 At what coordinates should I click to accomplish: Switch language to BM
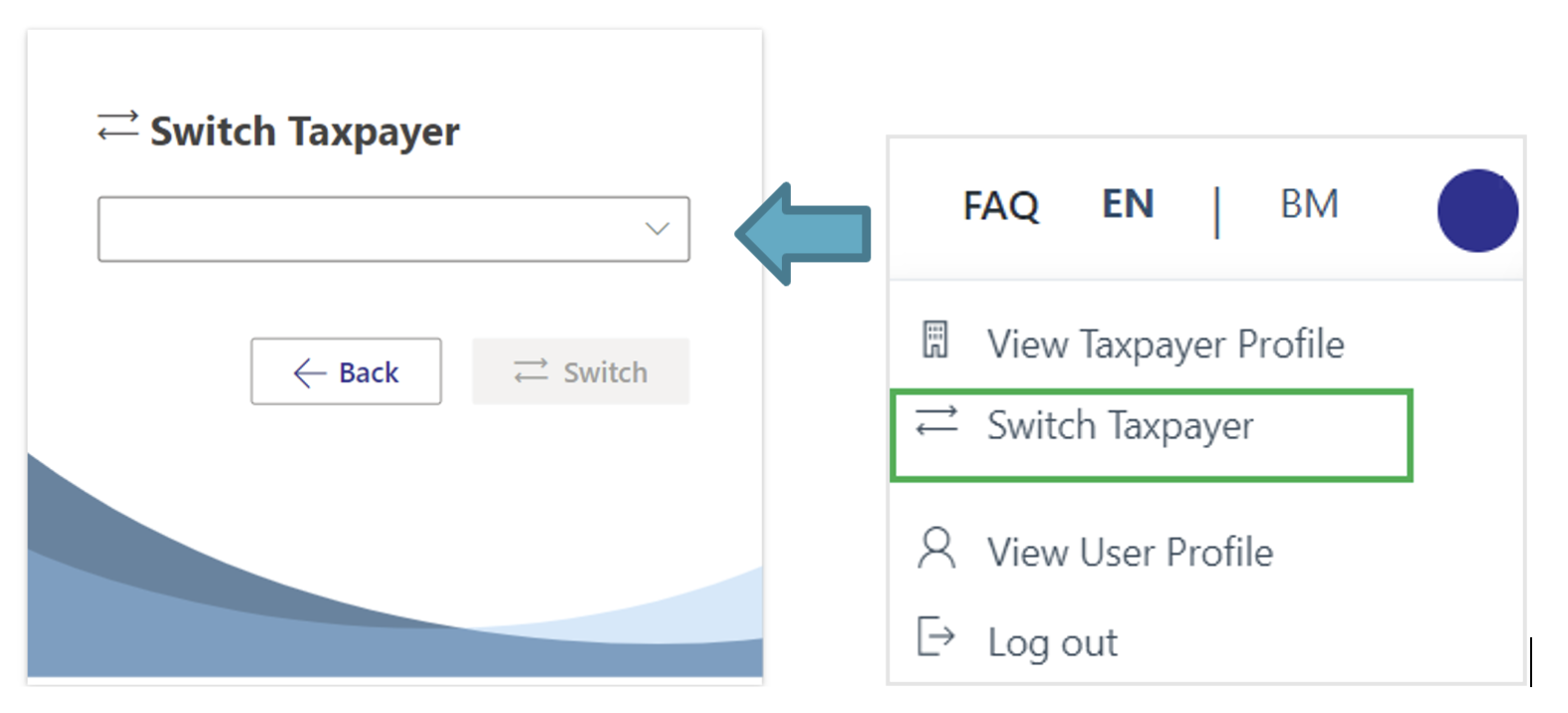tap(1308, 204)
